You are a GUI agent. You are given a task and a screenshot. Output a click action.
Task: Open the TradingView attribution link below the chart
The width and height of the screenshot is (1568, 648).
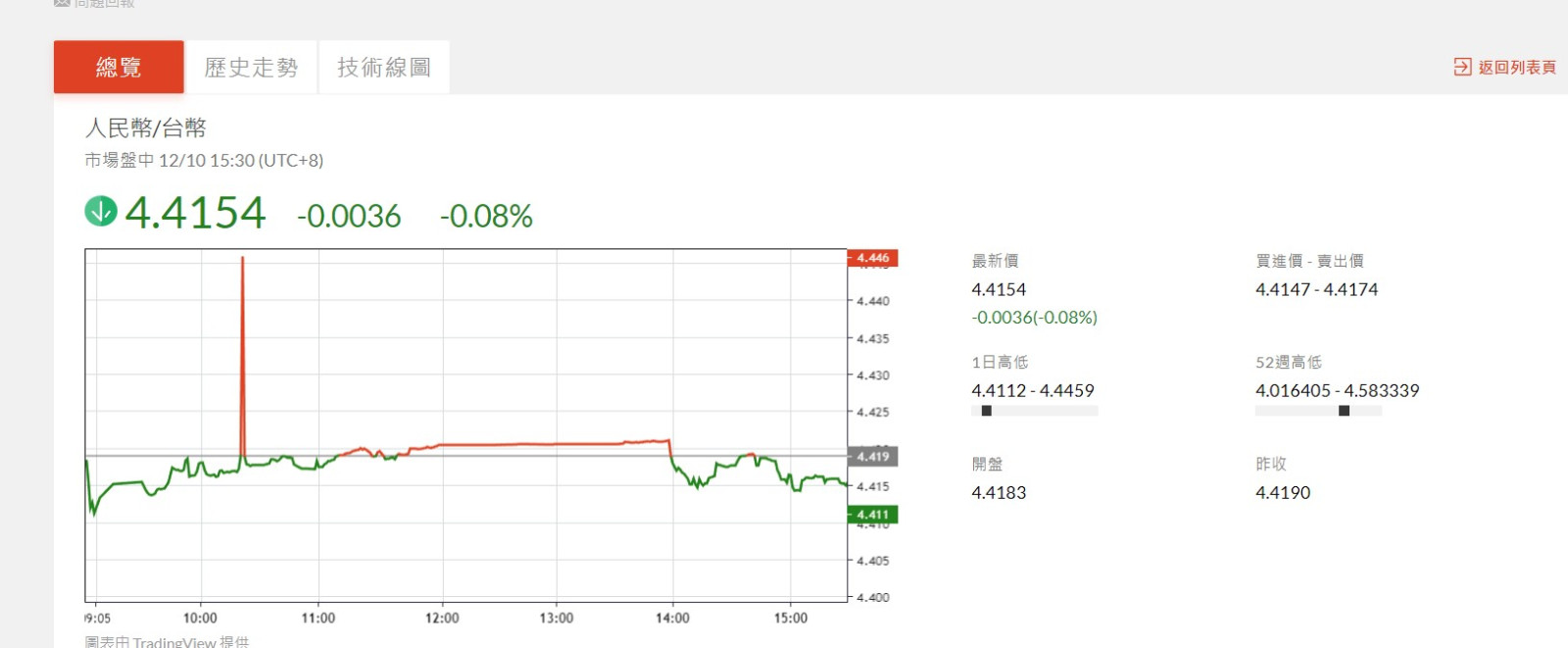[173, 642]
